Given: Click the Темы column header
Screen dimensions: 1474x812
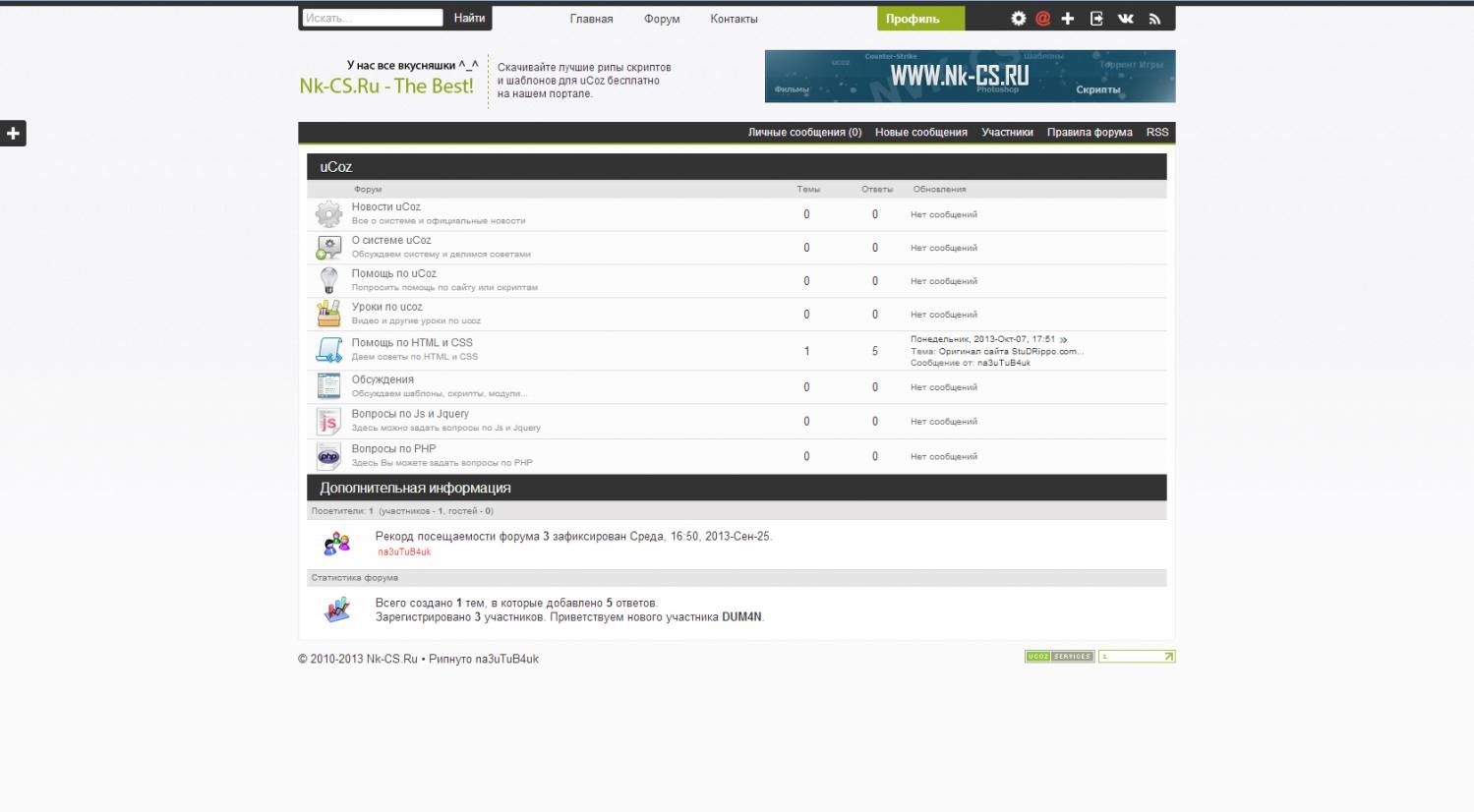Looking at the screenshot, I should click(x=808, y=190).
